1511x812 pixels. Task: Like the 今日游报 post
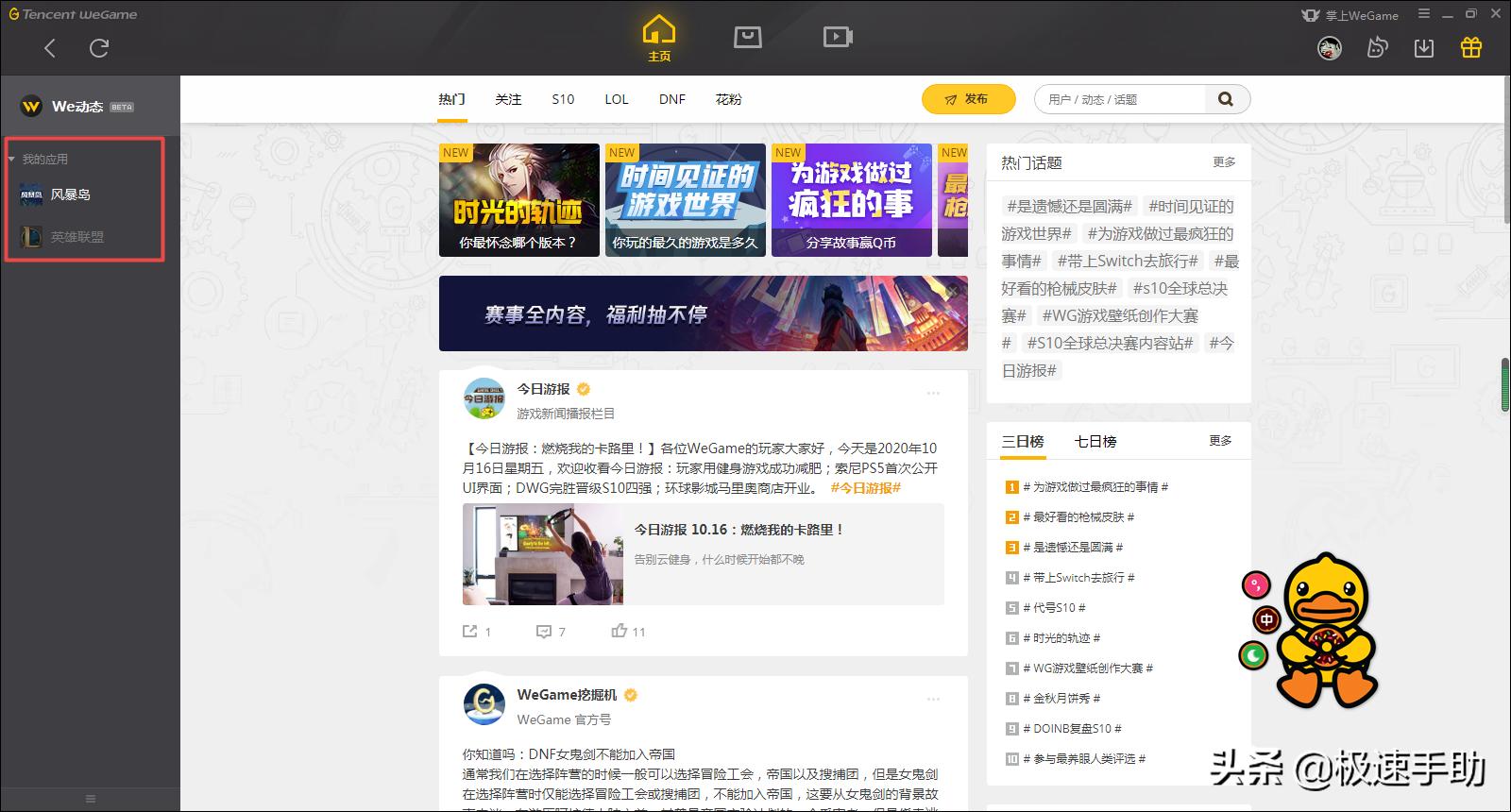point(628,631)
